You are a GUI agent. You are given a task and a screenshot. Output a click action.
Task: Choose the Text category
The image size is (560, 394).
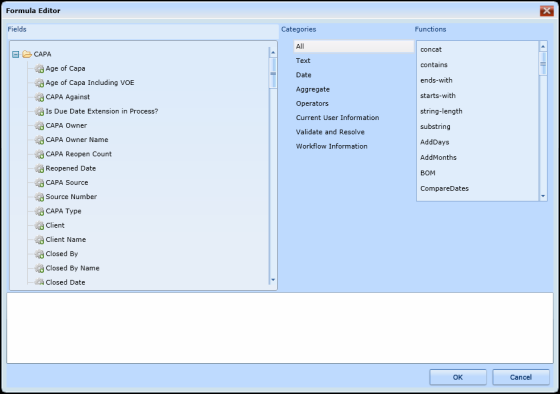pos(303,61)
